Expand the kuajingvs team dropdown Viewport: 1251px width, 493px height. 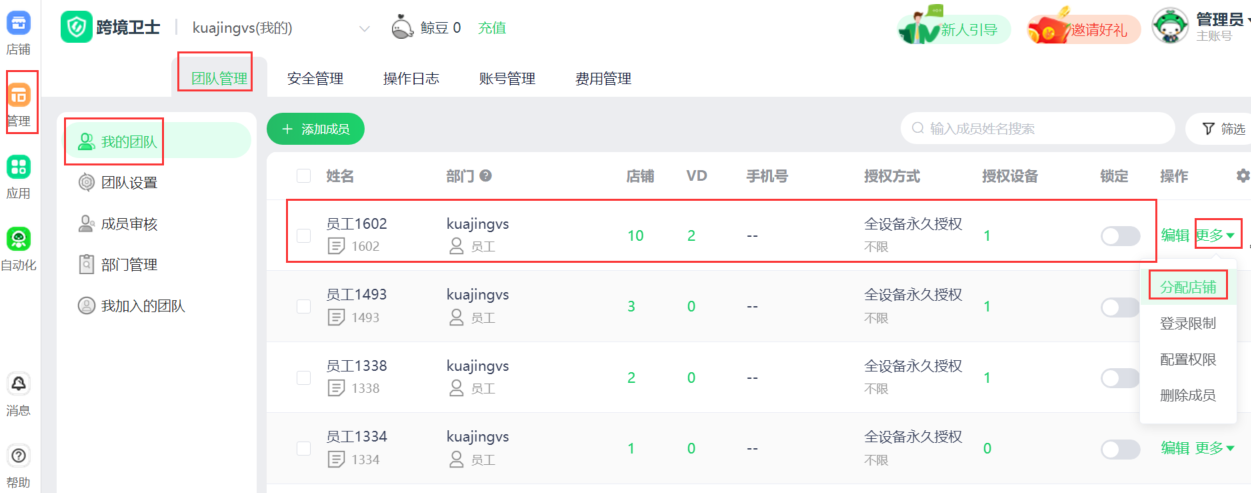point(364,28)
